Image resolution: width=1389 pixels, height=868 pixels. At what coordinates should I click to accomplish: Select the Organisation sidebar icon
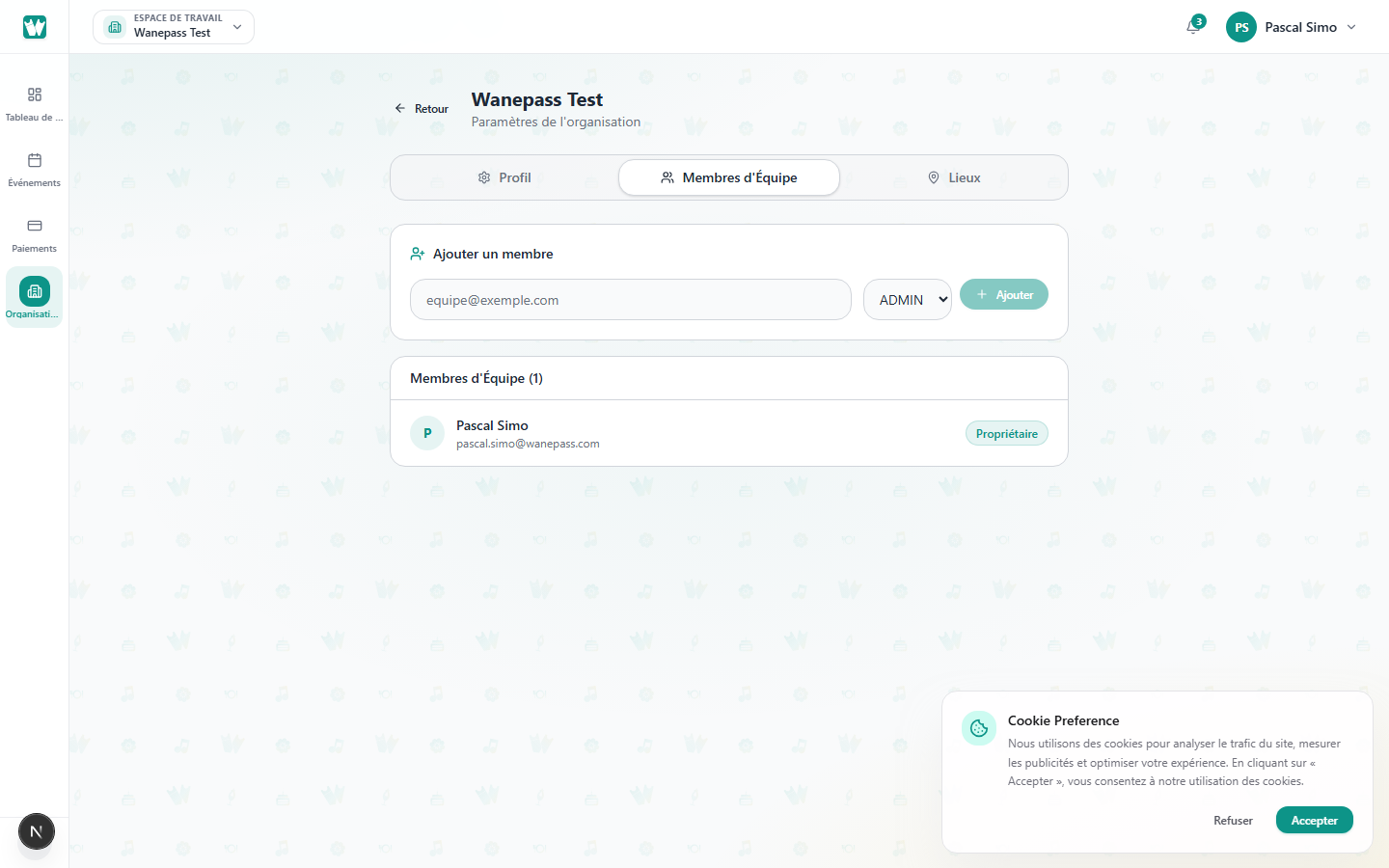tap(35, 291)
